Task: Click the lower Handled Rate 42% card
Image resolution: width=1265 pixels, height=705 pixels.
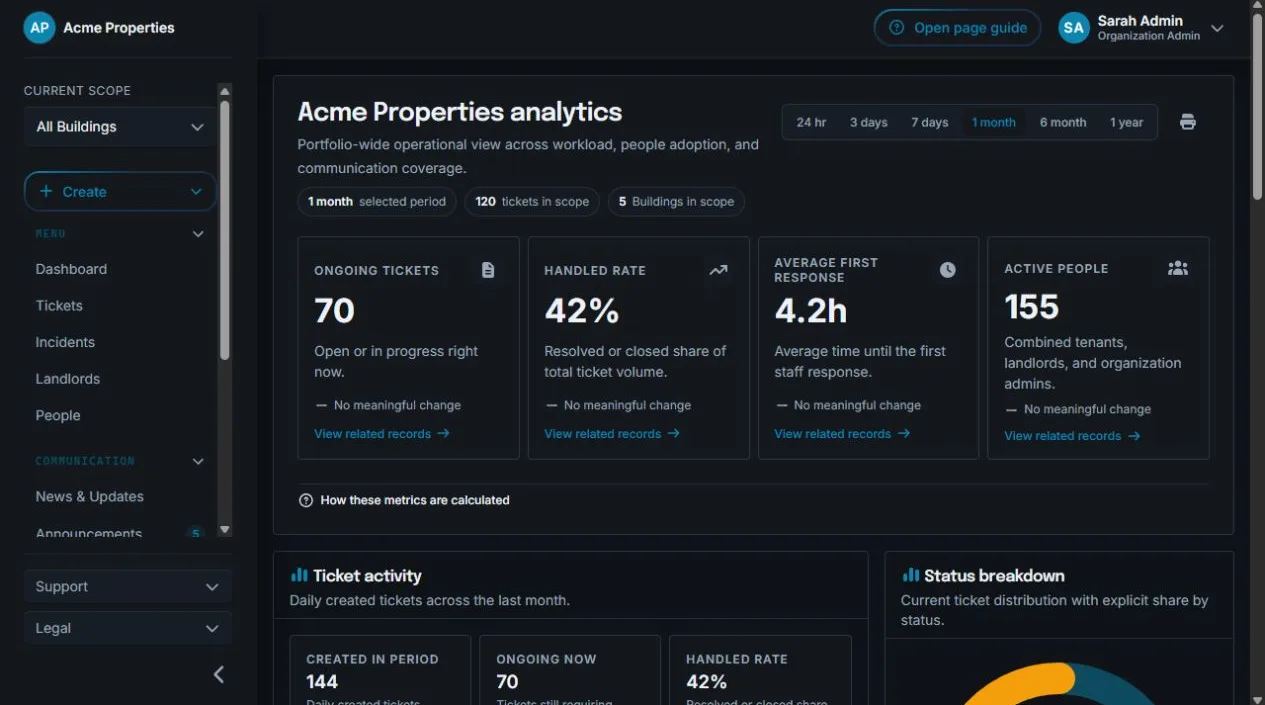Action: click(760, 670)
